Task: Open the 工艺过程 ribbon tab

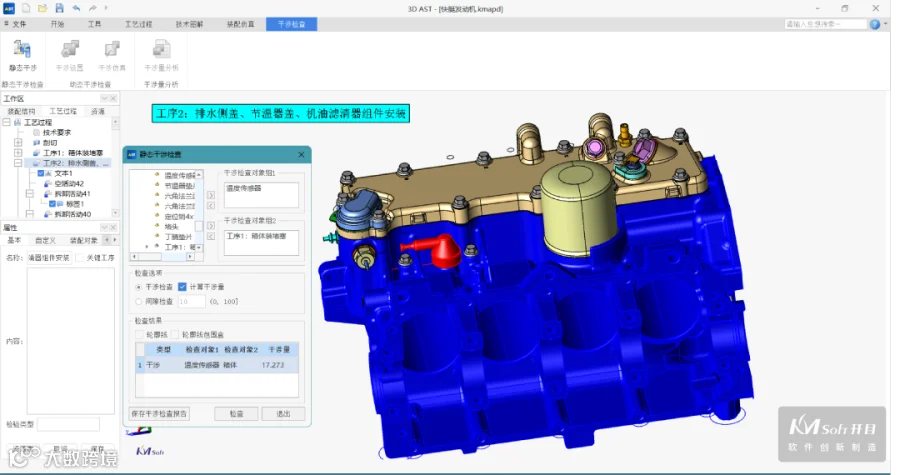Action: coord(139,24)
